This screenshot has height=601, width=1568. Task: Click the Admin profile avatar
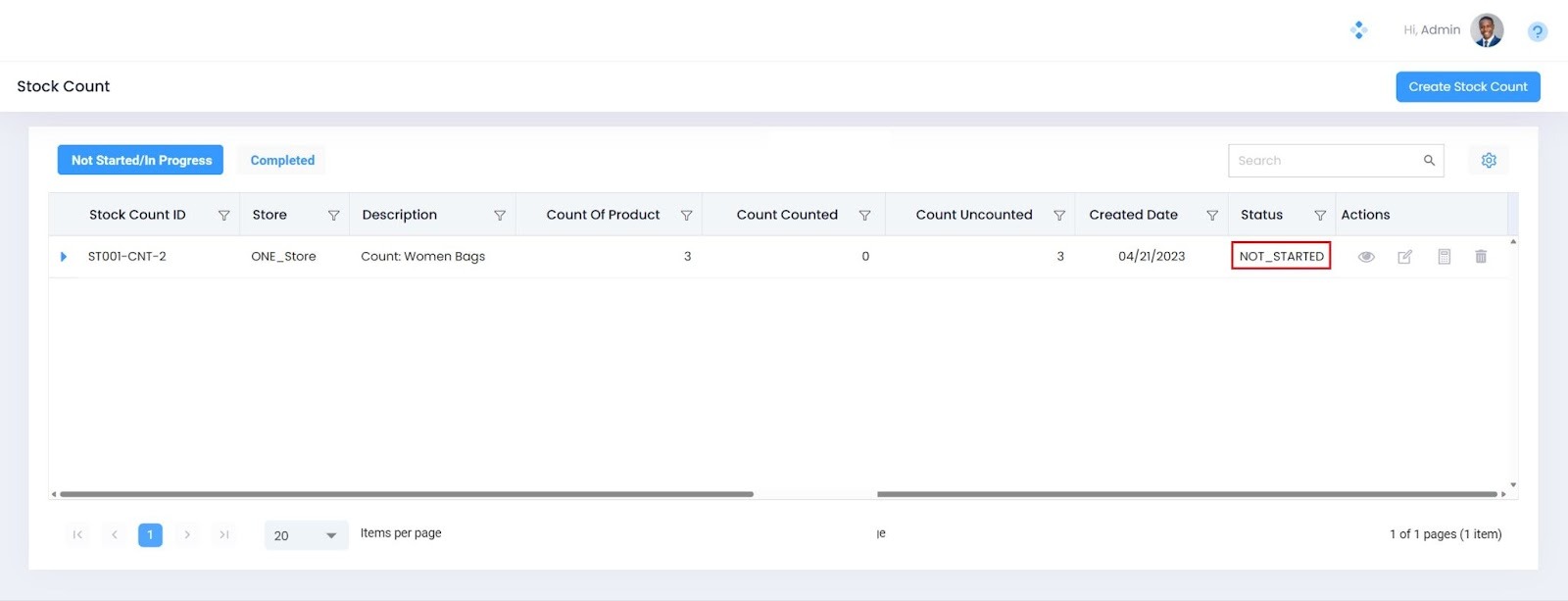tap(1487, 30)
